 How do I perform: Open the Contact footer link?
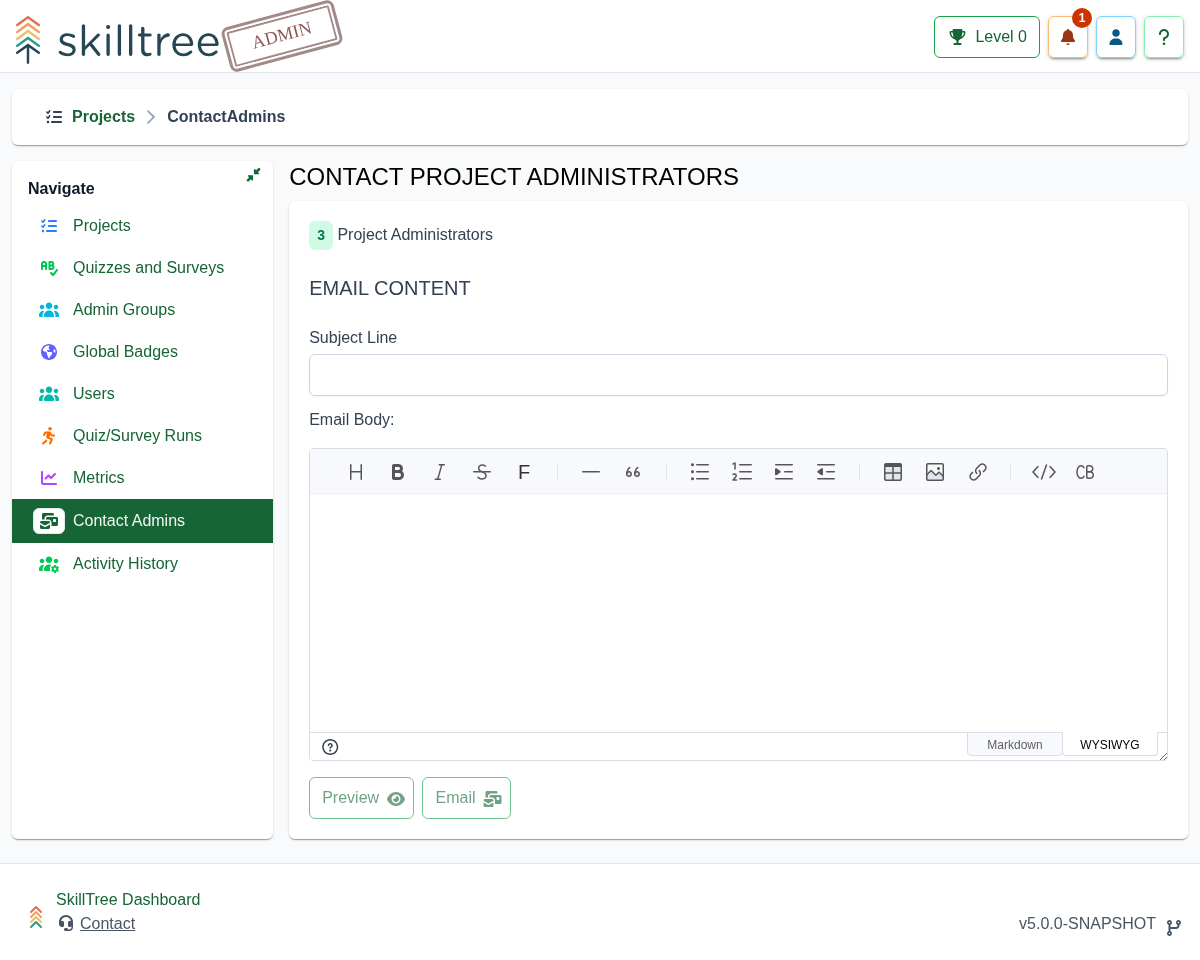point(107,924)
